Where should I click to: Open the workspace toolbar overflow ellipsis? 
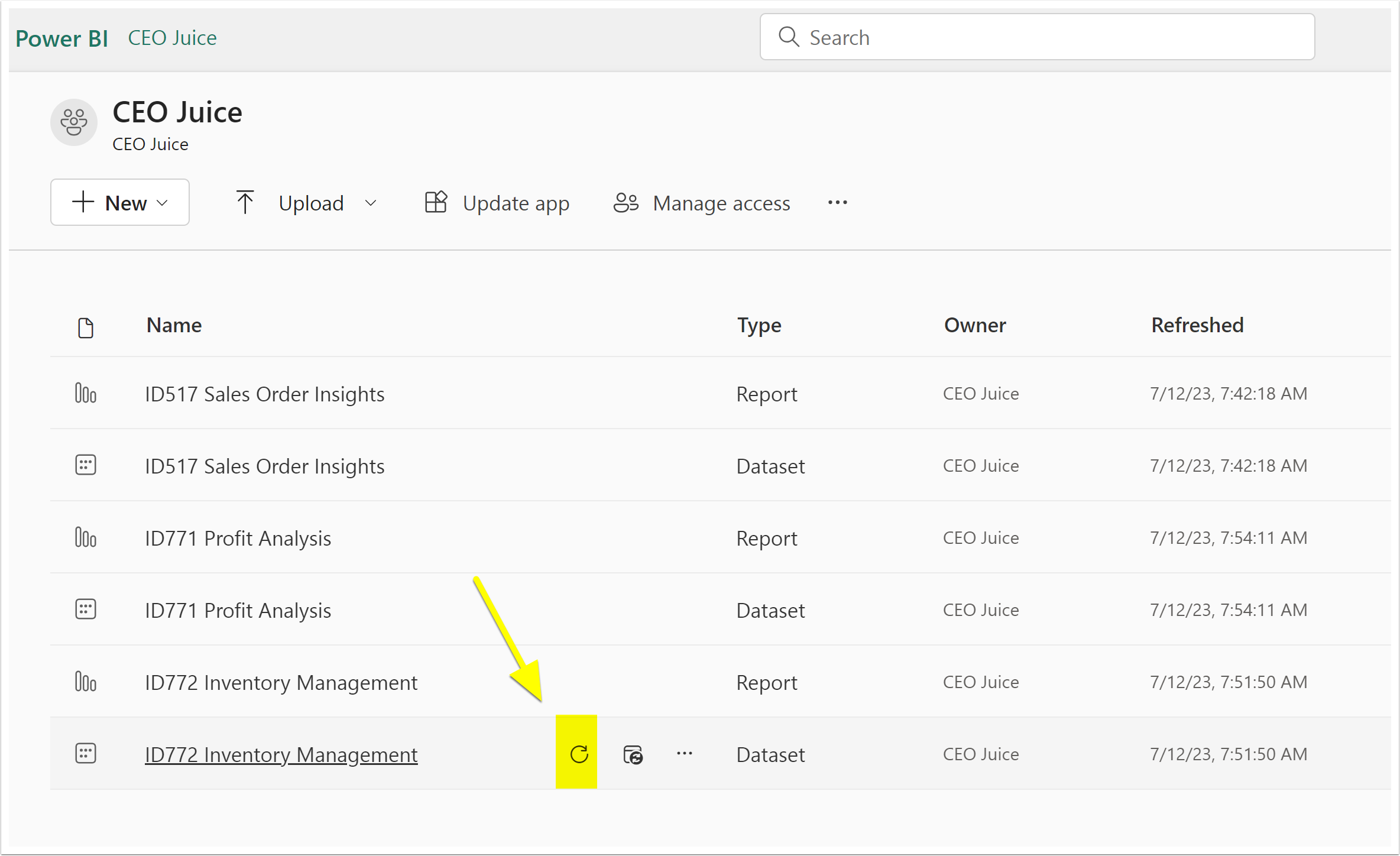(x=837, y=203)
